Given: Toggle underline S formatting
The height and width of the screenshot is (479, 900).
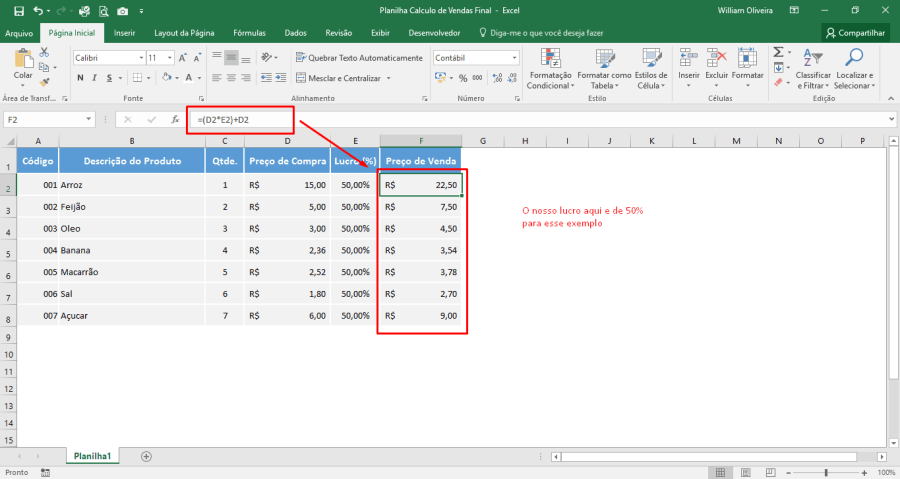Looking at the screenshot, I should (x=109, y=77).
